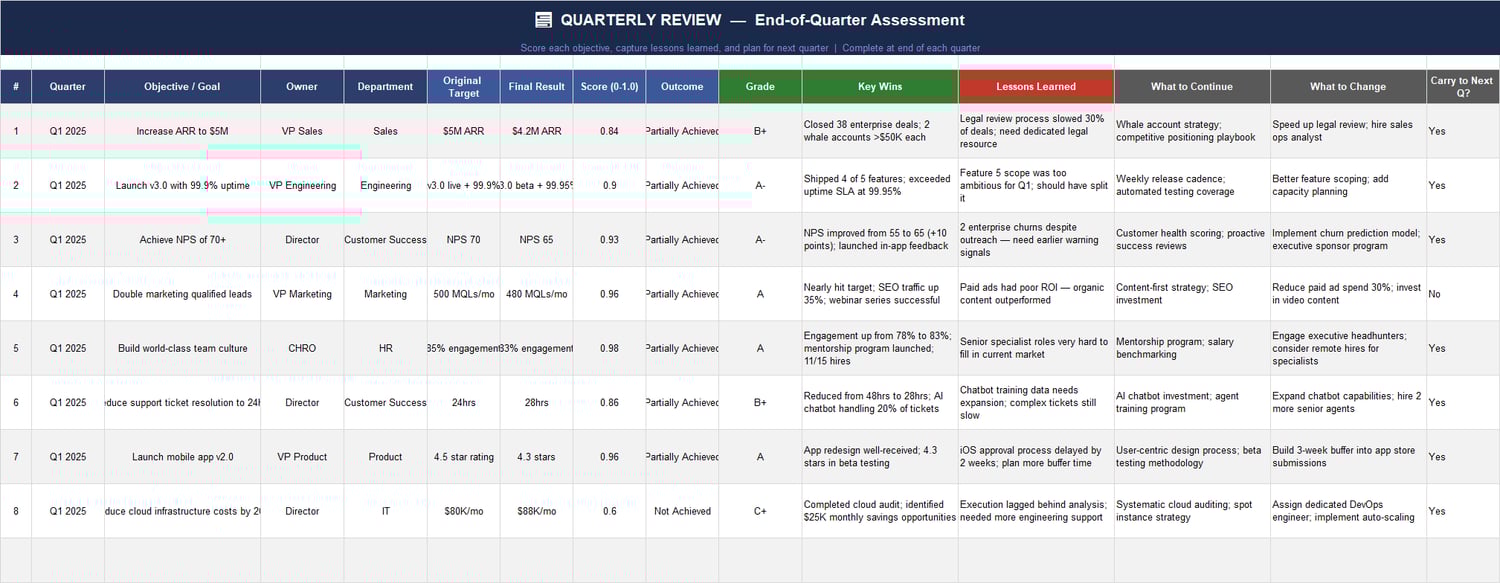Click the 'B+' grade cell in row 1
The image size is (1500, 583).
(759, 130)
